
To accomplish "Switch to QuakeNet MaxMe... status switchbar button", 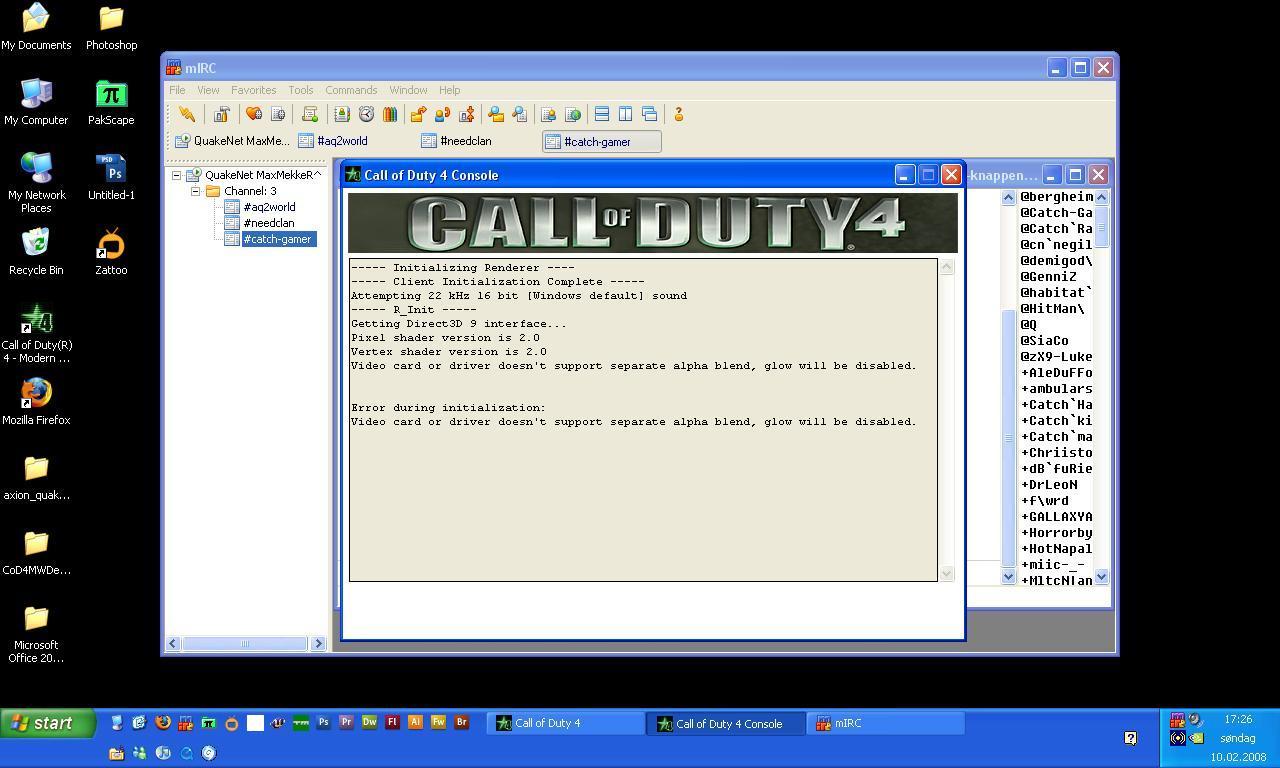I will [x=232, y=141].
